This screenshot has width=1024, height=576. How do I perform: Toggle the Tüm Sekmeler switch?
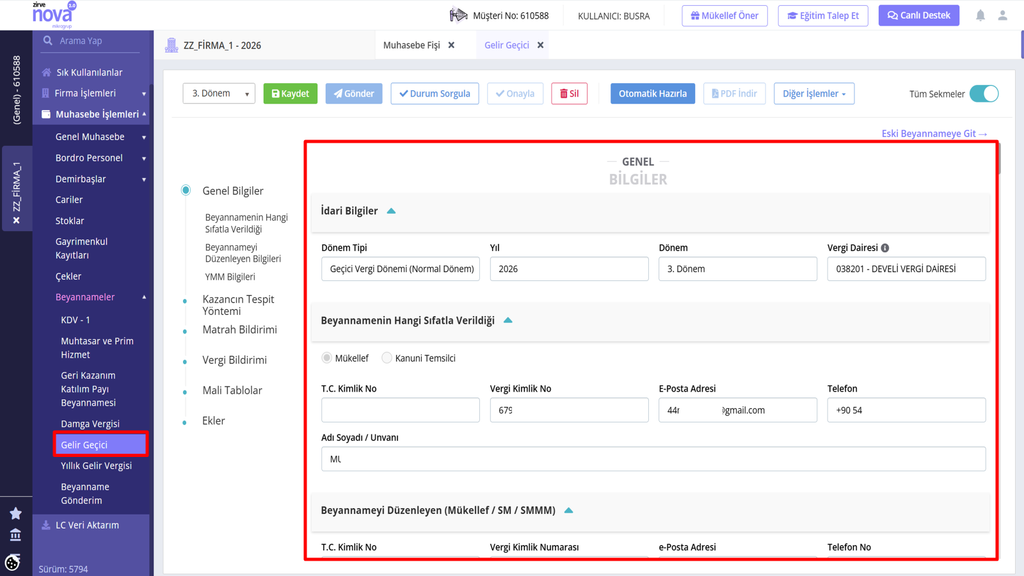[x=984, y=93]
